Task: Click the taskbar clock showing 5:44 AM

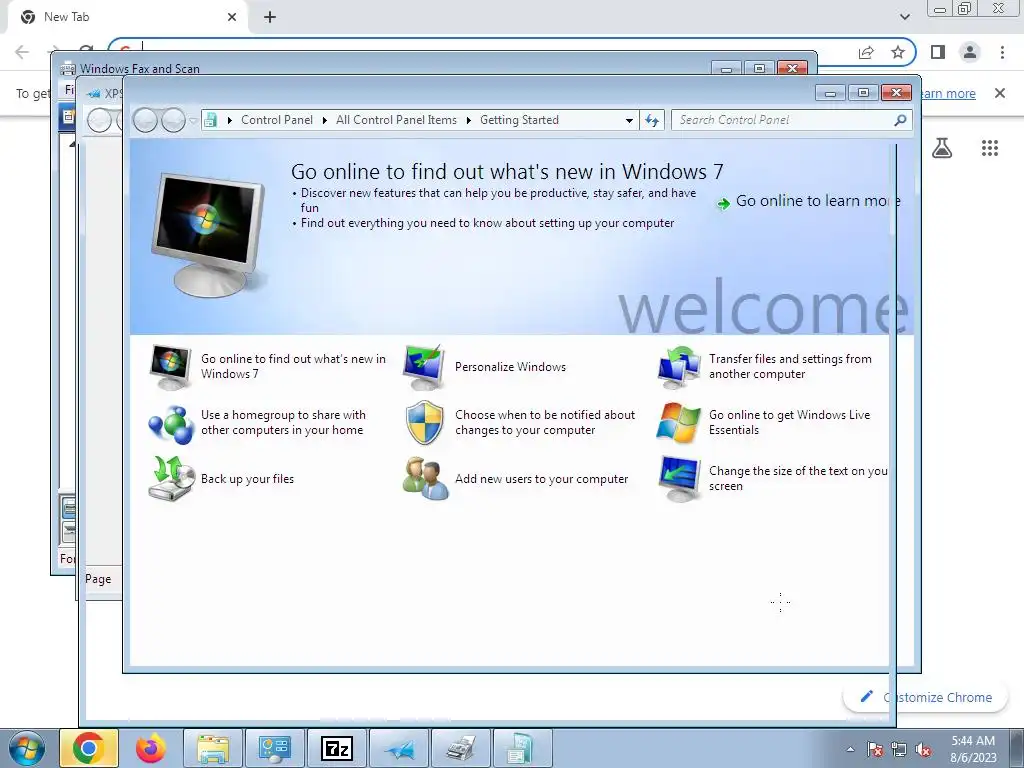Action: pos(973,749)
